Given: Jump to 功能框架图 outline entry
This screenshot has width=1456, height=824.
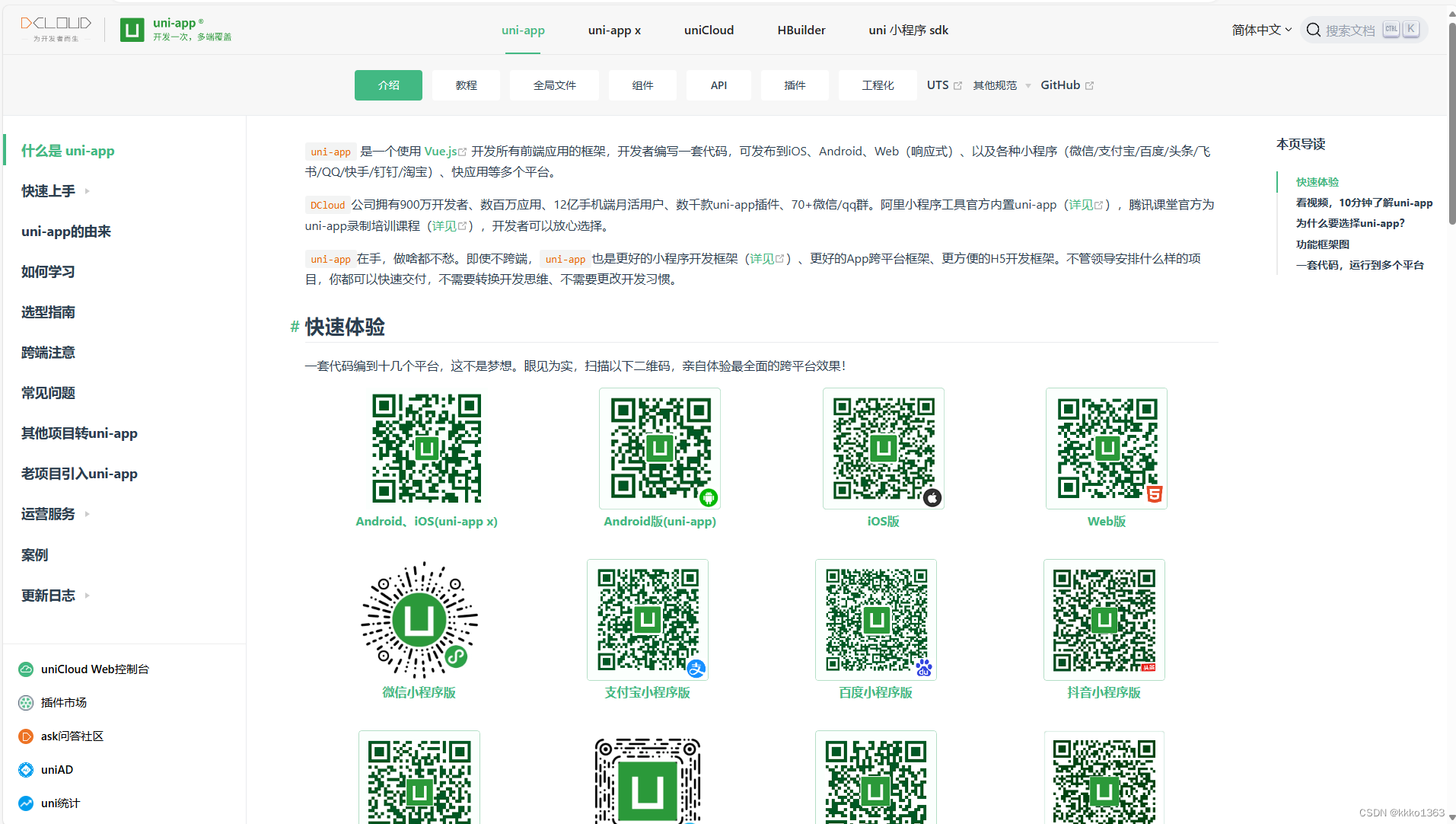Looking at the screenshot, I should tap(1322, 244).
